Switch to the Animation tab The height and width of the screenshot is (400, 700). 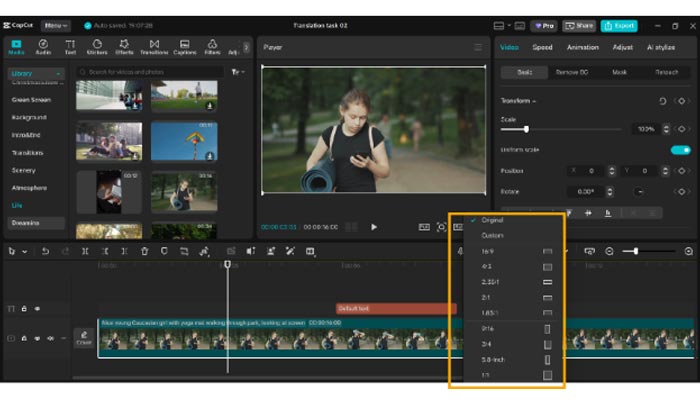point(582,47)
